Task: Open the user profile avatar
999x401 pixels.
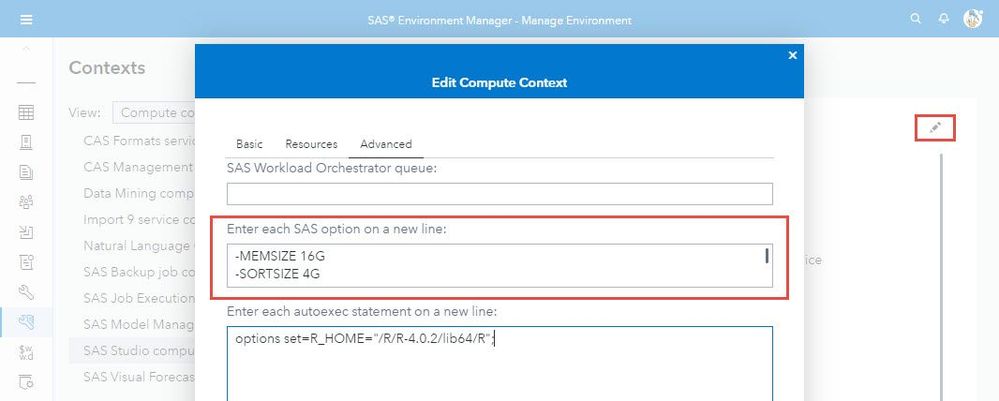Action: coord(972,19)
